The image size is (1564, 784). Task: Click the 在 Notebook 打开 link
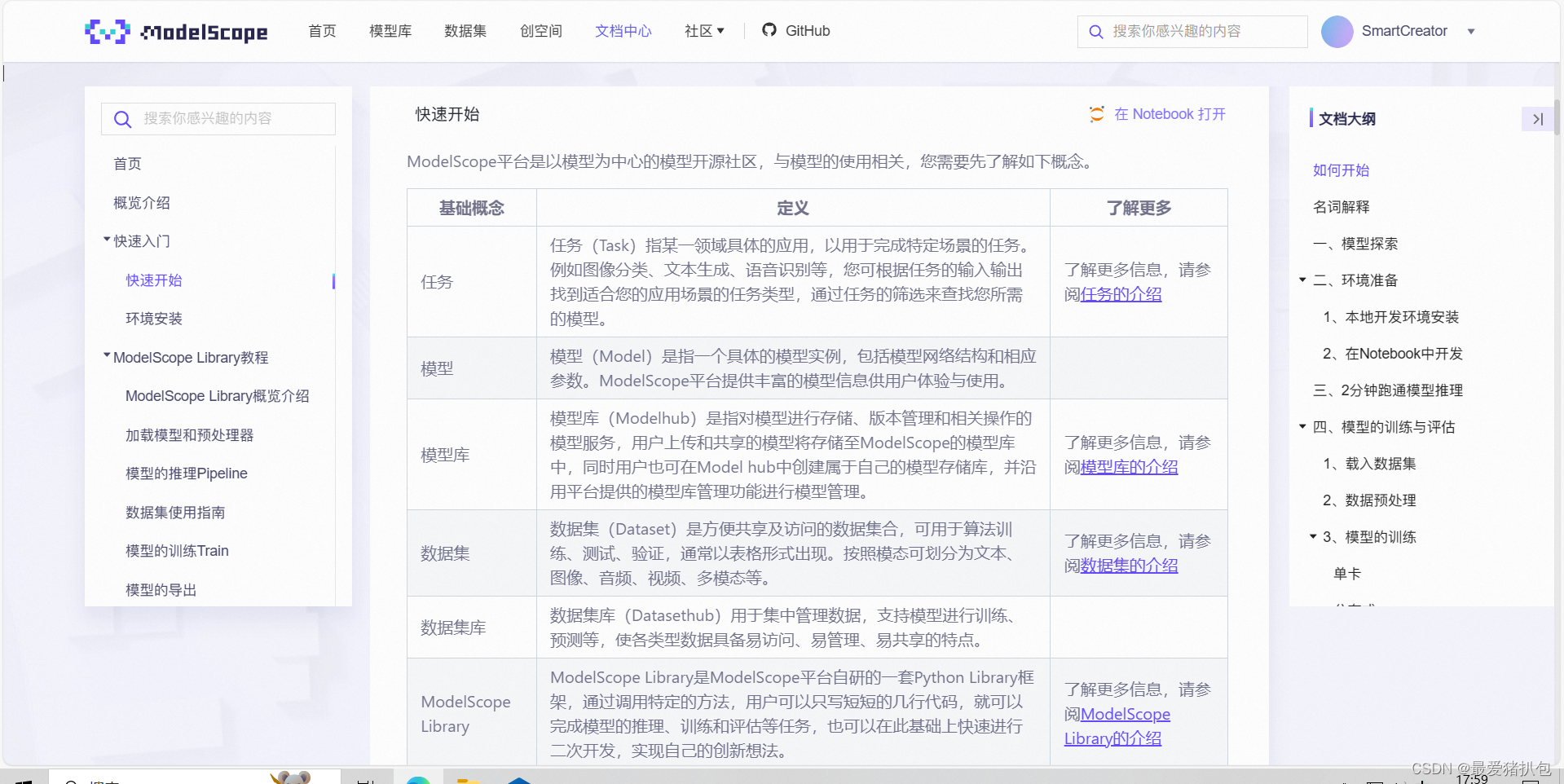tap(1170, 114)
